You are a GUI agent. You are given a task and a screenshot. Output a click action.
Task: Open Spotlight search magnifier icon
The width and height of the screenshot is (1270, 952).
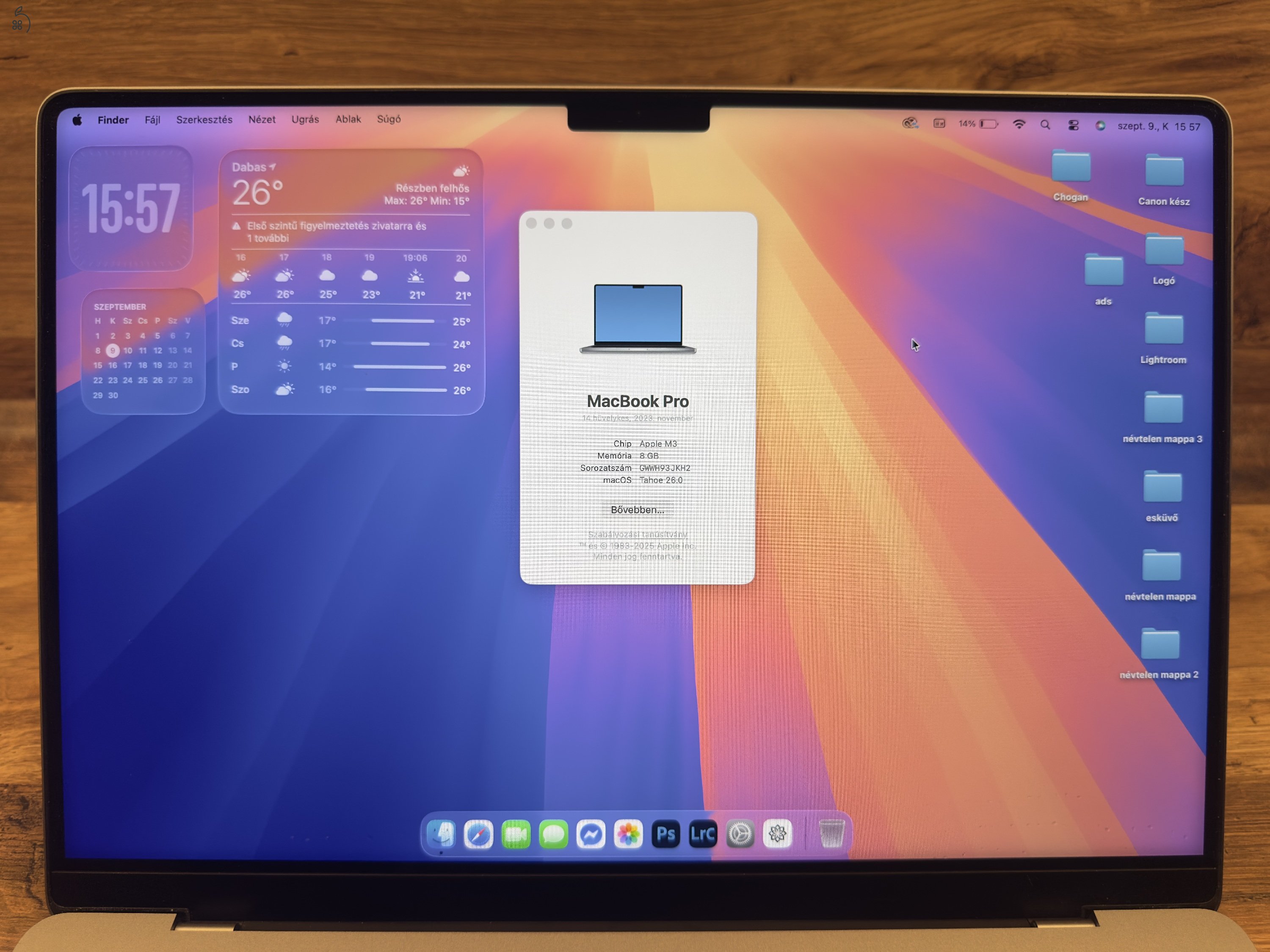pyautogui.click(x=1046, y=124)
